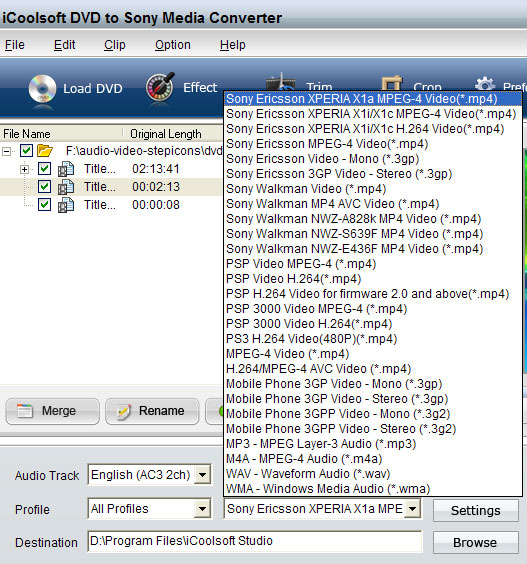The image size is (527, 564).
Task: Choose Mobile Phone 3GPP Video - Stereo
Action: [373, 428]
